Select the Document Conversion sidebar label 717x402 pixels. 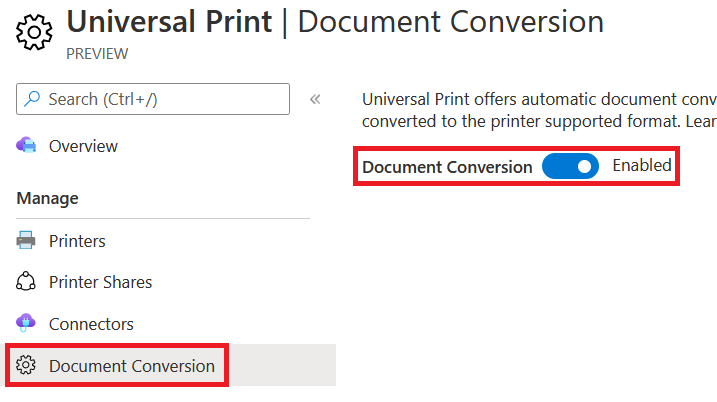coord(131,366)
